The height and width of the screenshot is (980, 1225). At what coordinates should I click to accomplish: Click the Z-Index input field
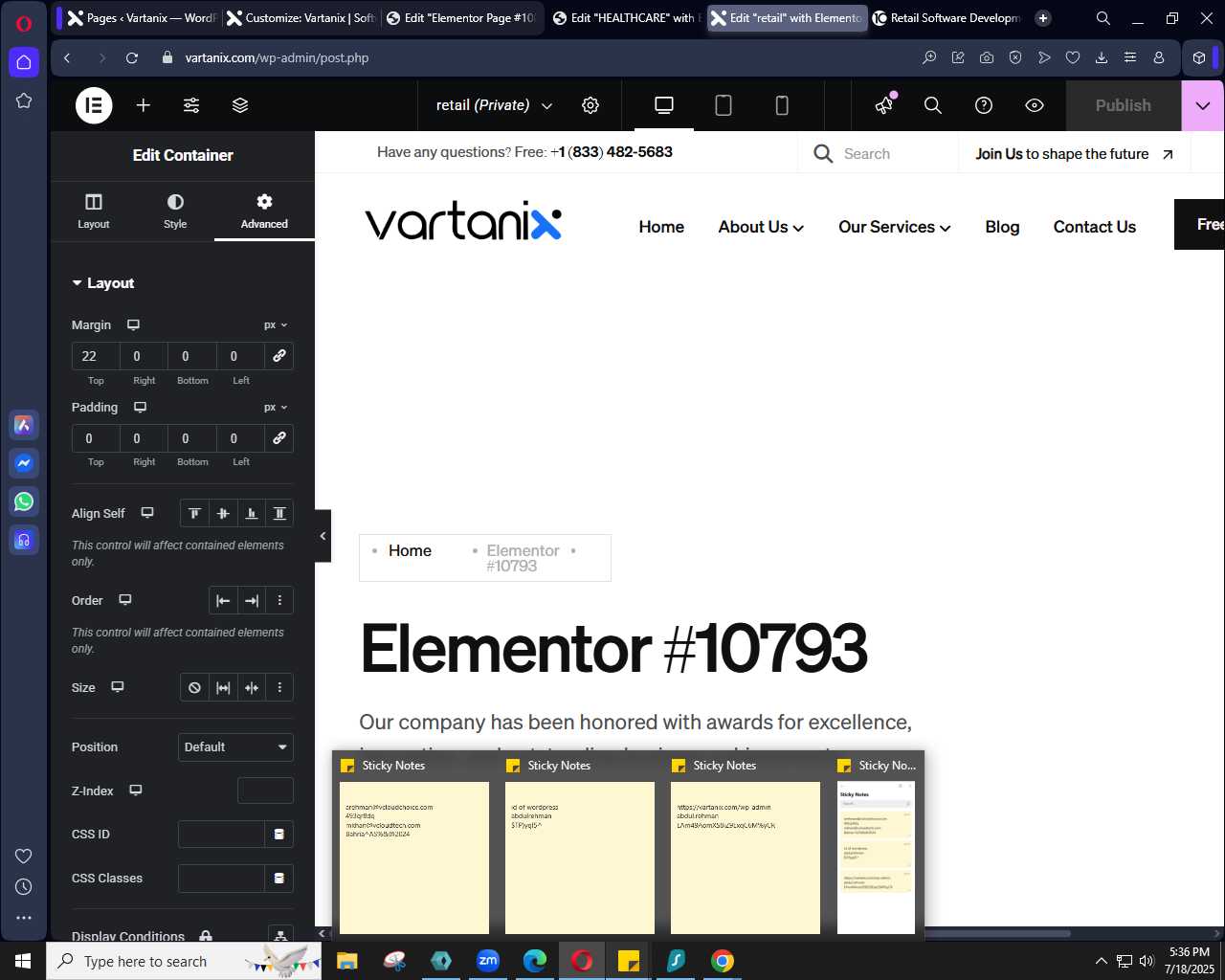(x=265, y=791)
